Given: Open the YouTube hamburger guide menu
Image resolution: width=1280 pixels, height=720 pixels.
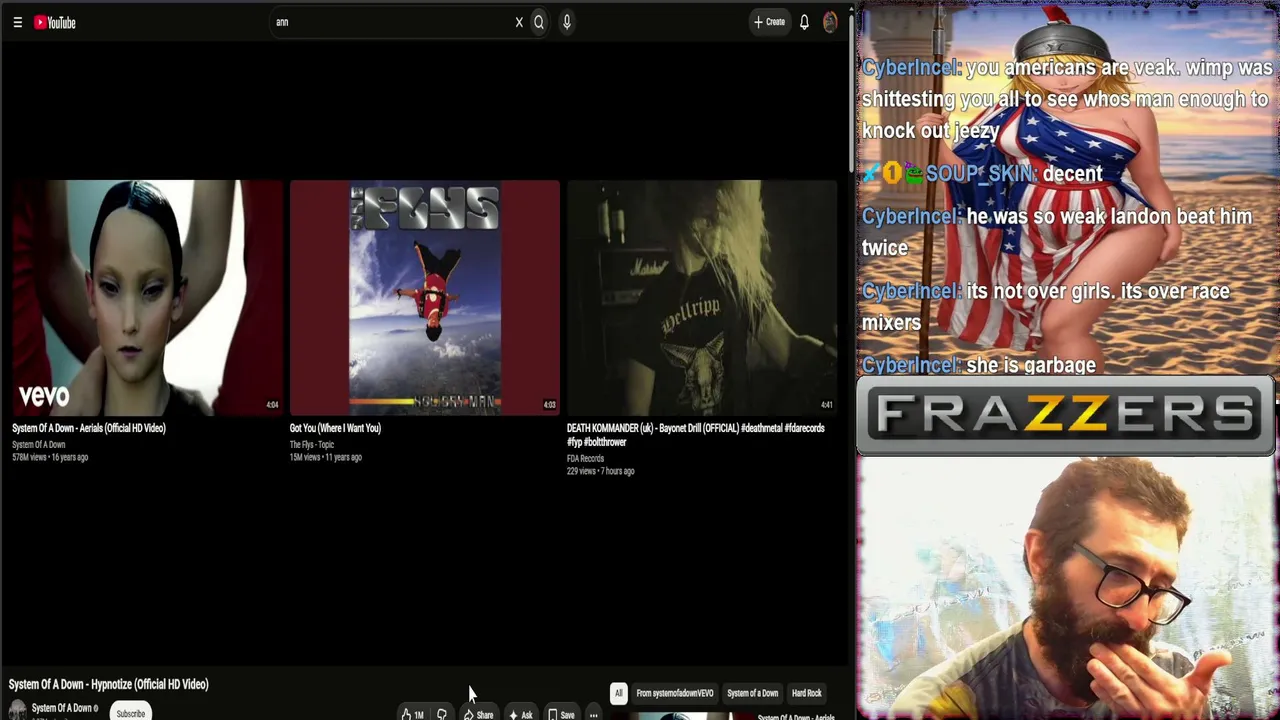Looking at the screenshot, I should tap(17, 22).
